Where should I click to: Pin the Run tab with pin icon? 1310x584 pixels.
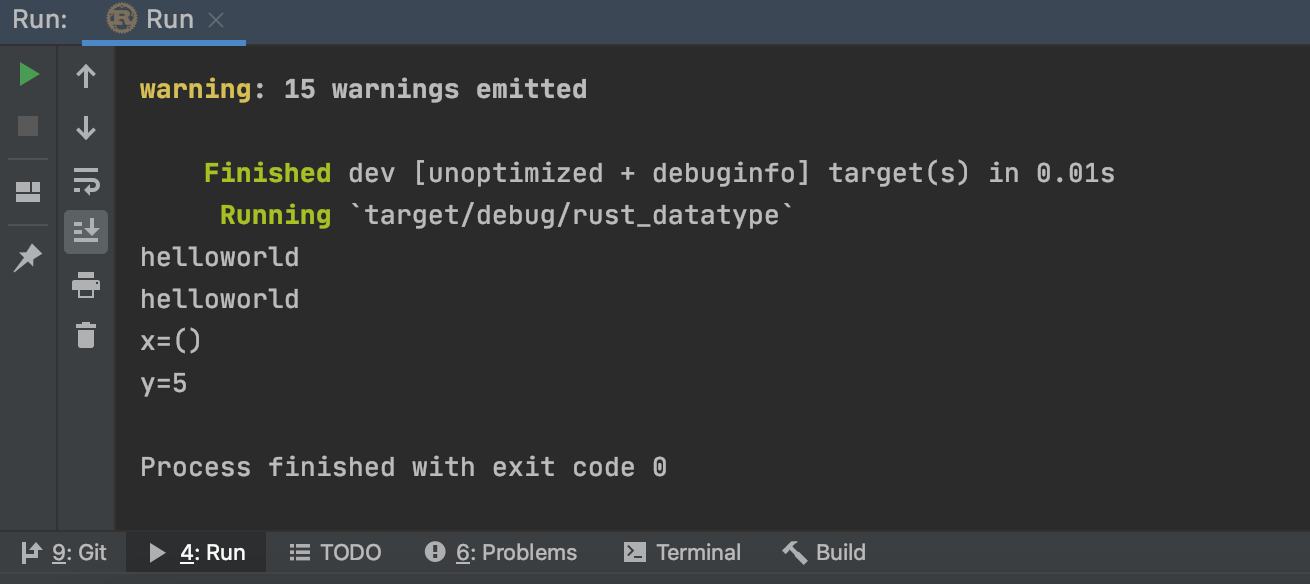tap(28, 258)
